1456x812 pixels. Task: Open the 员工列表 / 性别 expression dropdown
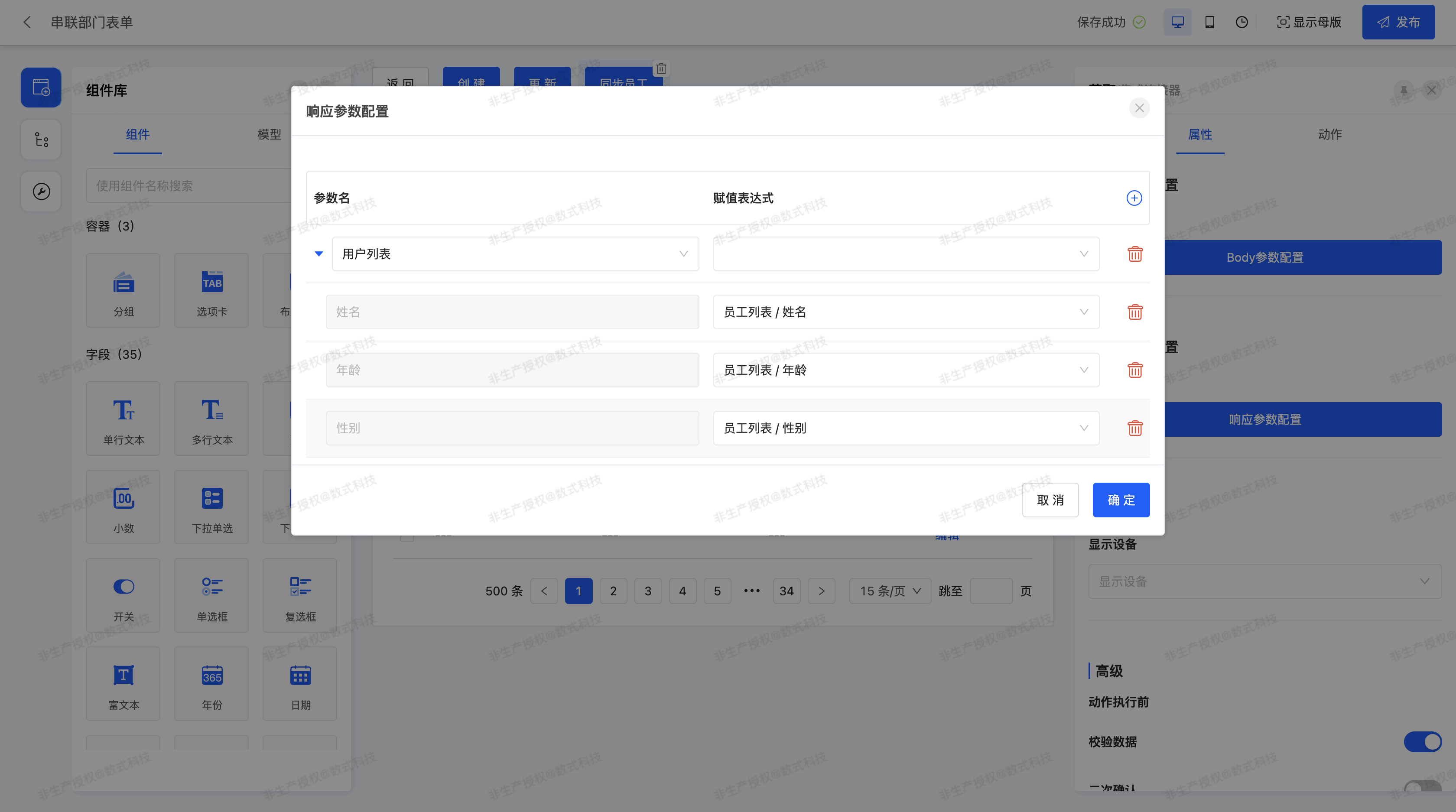[906, 429]
